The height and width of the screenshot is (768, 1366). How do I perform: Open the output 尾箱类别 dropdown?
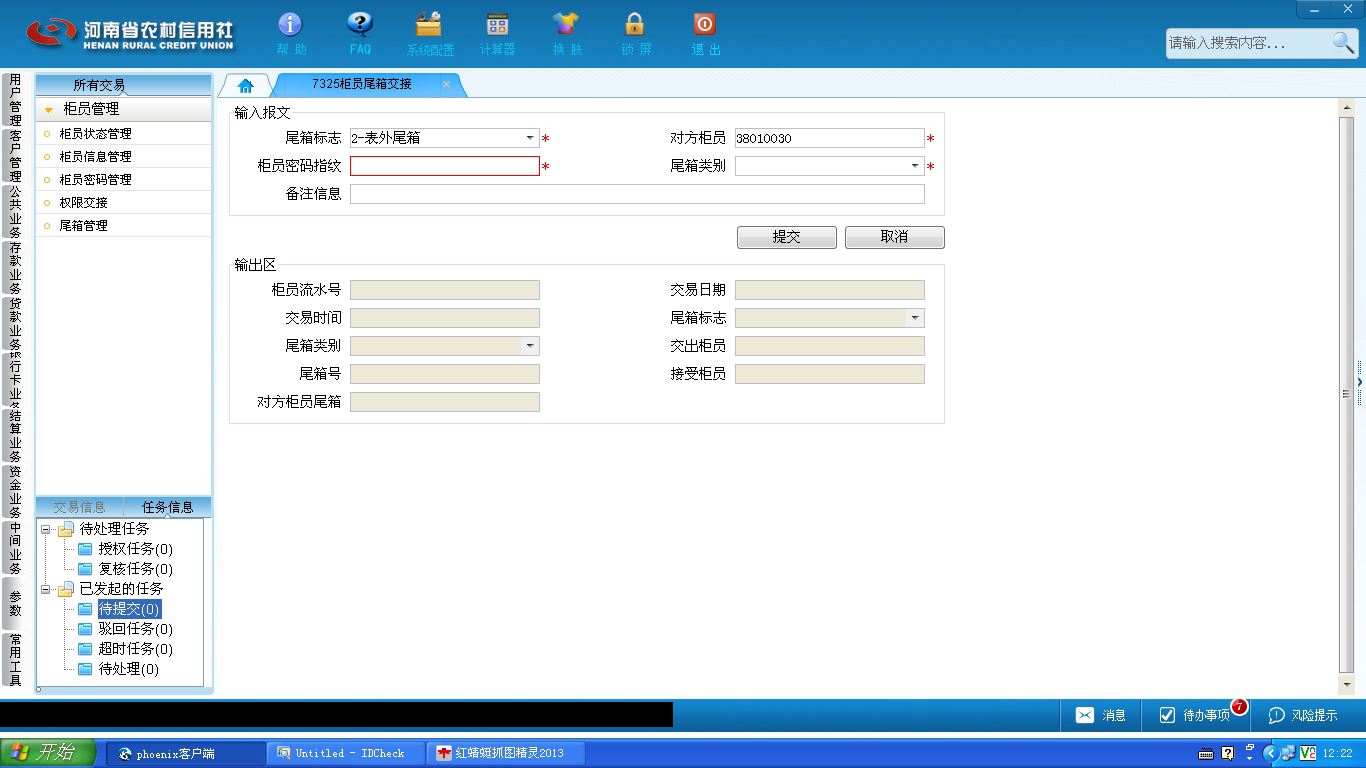pos(530,346)
